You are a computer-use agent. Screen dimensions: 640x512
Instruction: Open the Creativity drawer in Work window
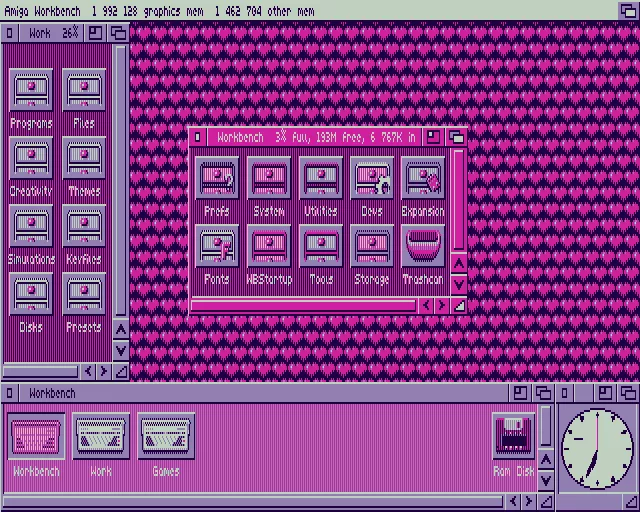point(31,158)
